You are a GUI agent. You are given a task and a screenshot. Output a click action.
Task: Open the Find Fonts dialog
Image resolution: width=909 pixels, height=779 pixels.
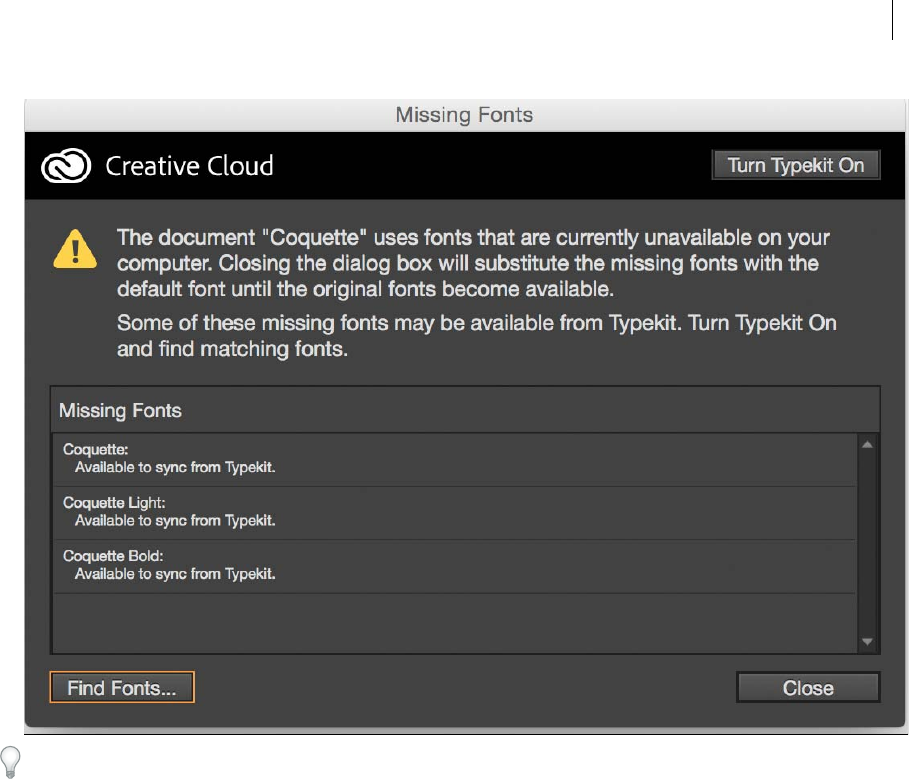(122, 687)
